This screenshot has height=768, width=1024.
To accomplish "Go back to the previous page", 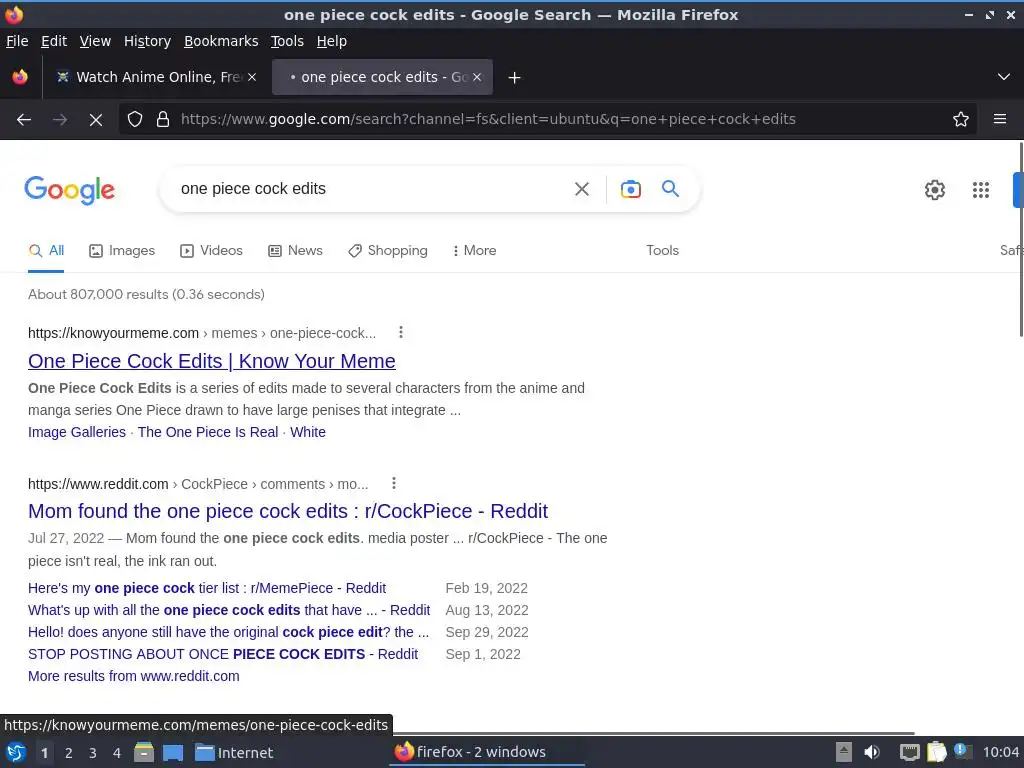I will tap(24, 120).
